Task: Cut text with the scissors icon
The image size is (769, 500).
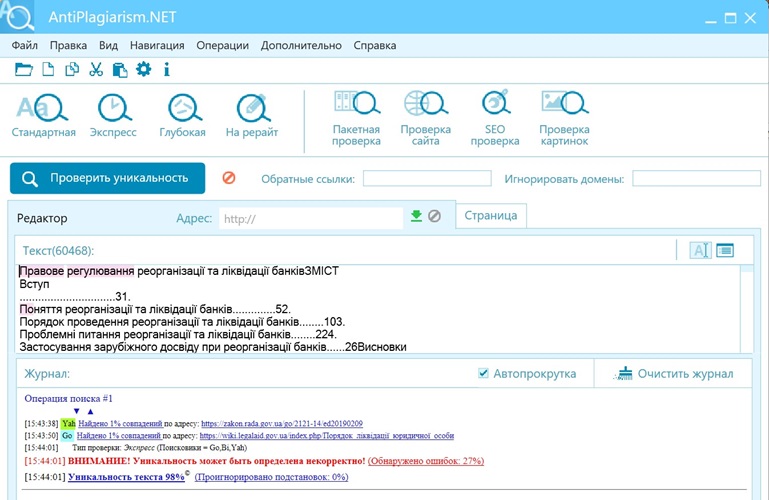Action: click(96, 69)
